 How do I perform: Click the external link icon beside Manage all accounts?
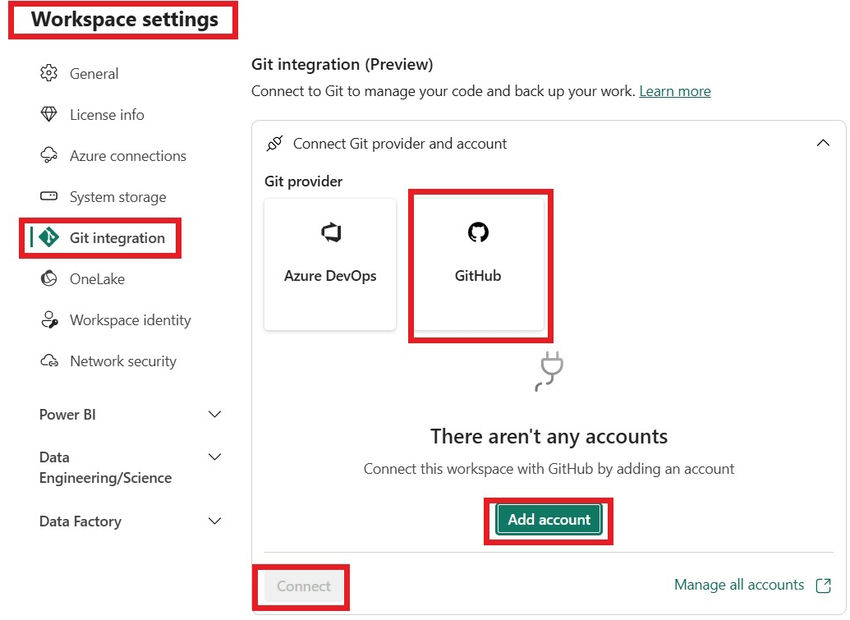point(823,586)
